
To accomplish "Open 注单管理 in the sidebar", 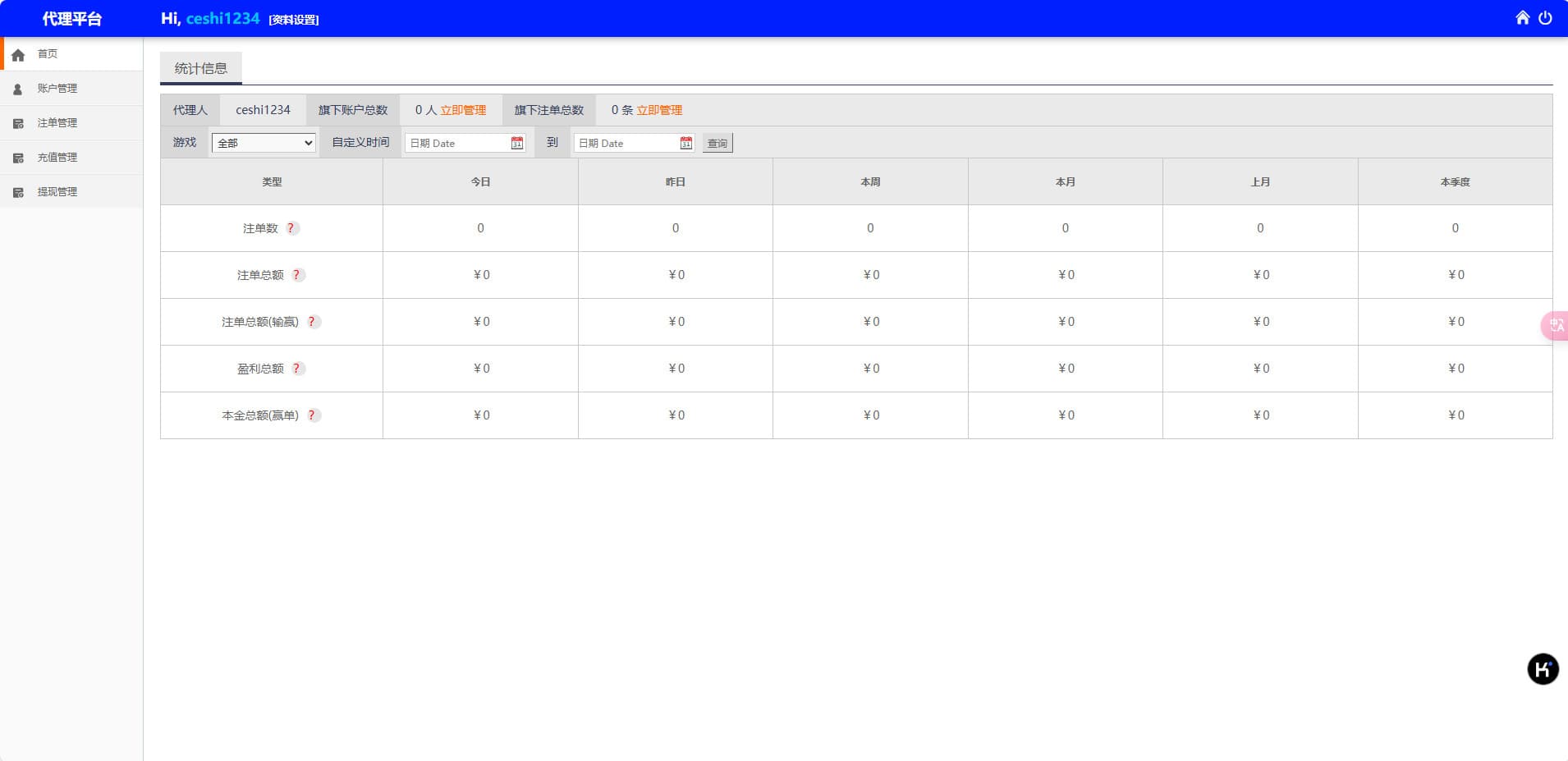I will point(57,123).
